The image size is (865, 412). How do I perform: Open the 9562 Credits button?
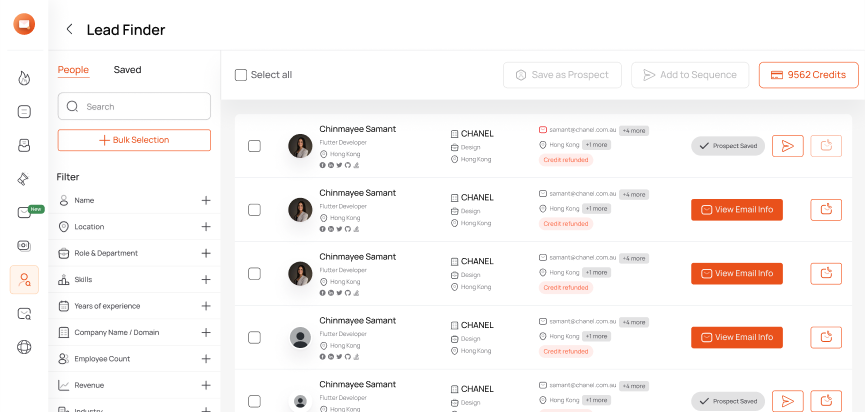point(808,75)
